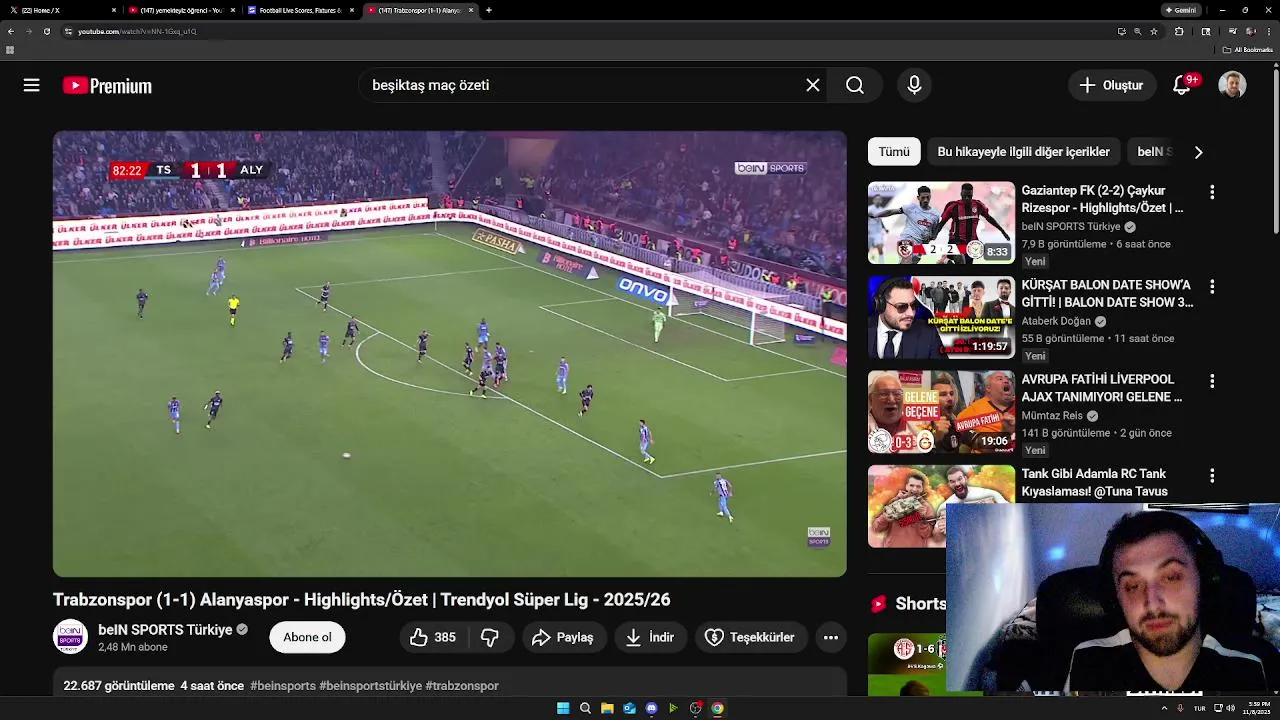The image size is (1280, 720).
Task: Click the video player to pause
Action: [450, 354]
